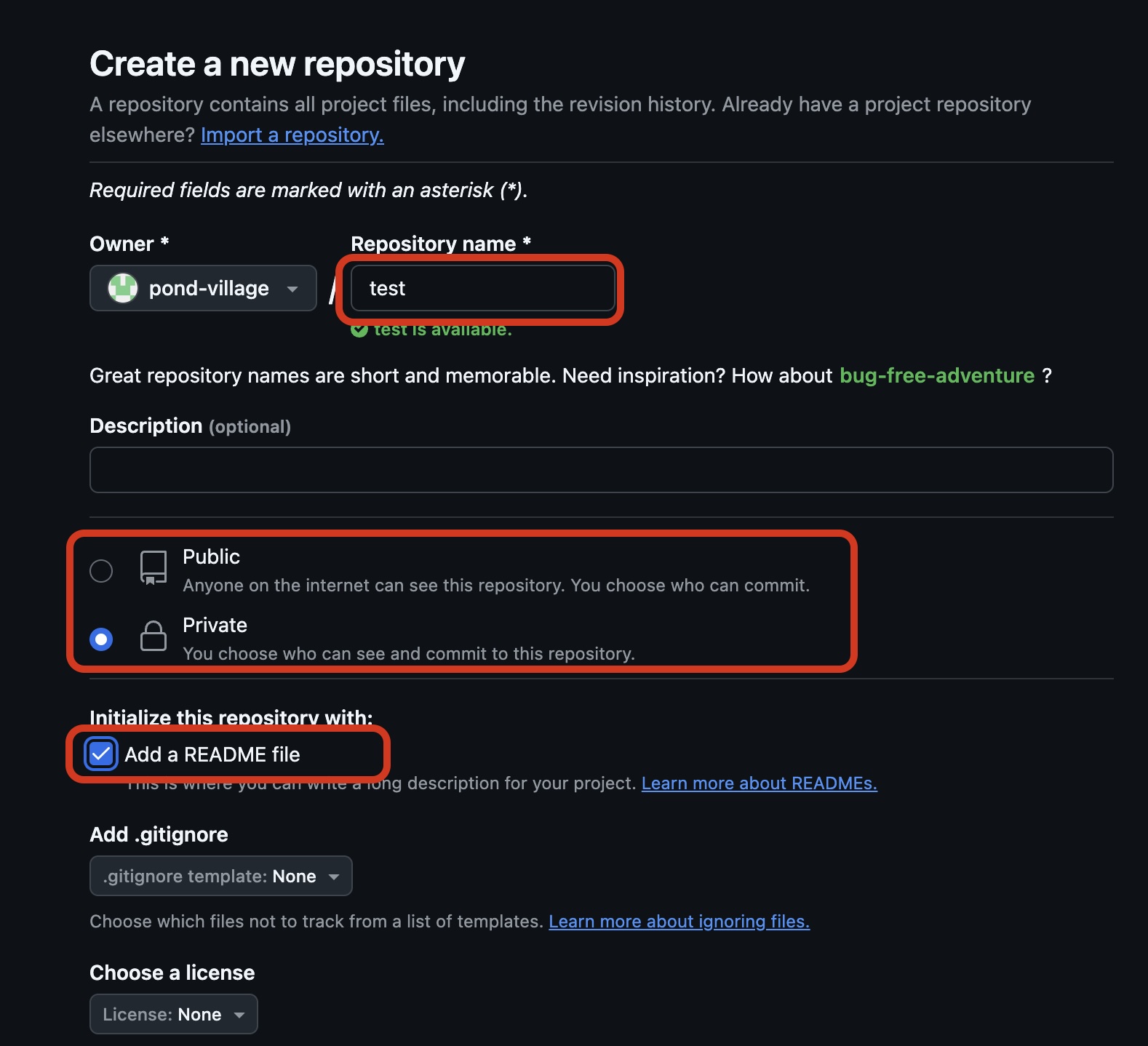
Task: Click the Add a README file label
Action: [x=212, y=754]
